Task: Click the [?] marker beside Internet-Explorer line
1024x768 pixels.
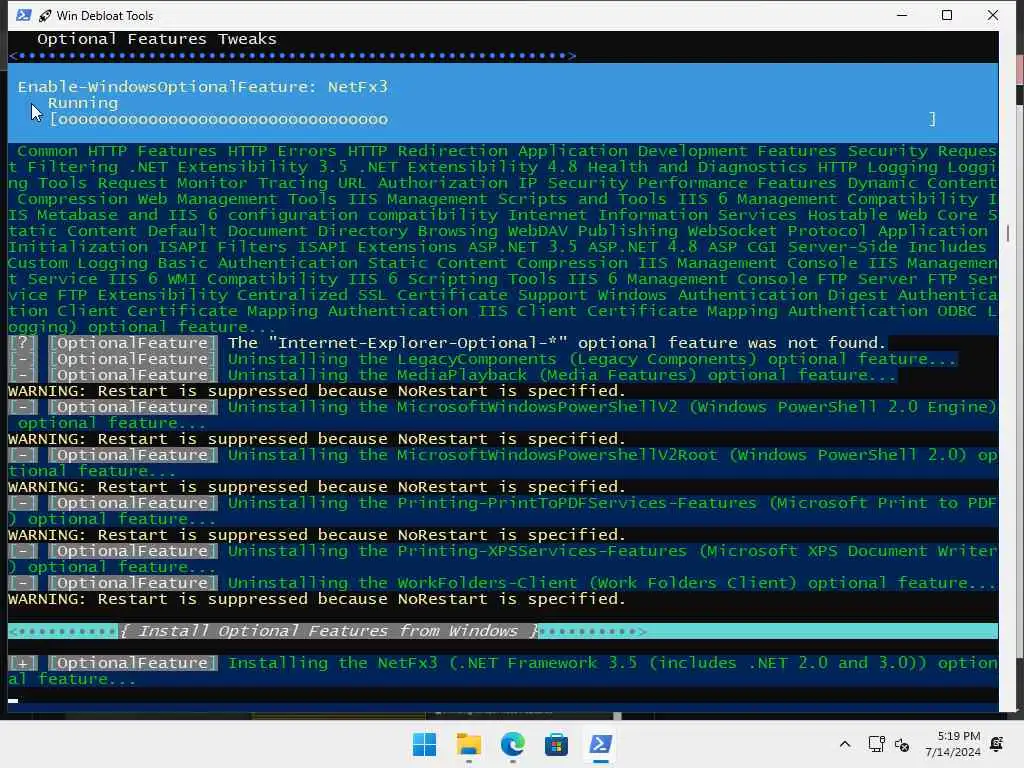Action: coord(22,343)
